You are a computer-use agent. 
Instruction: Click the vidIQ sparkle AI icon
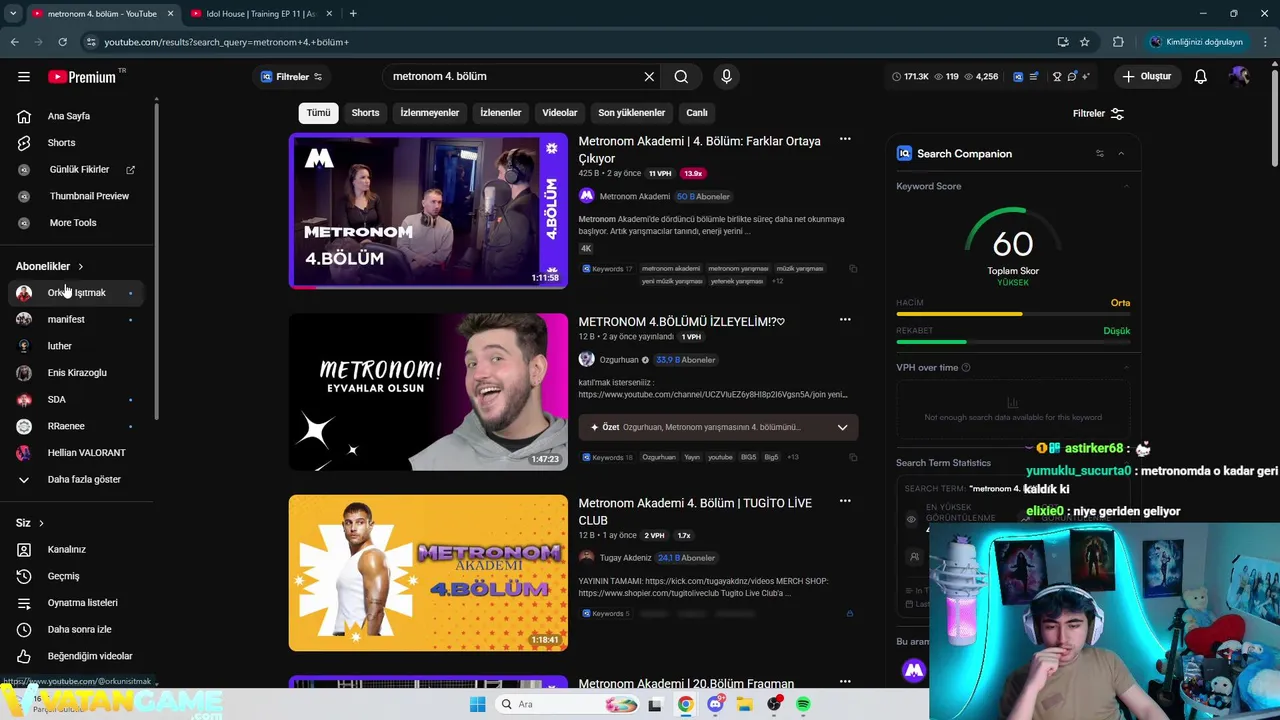[1086, 76]
